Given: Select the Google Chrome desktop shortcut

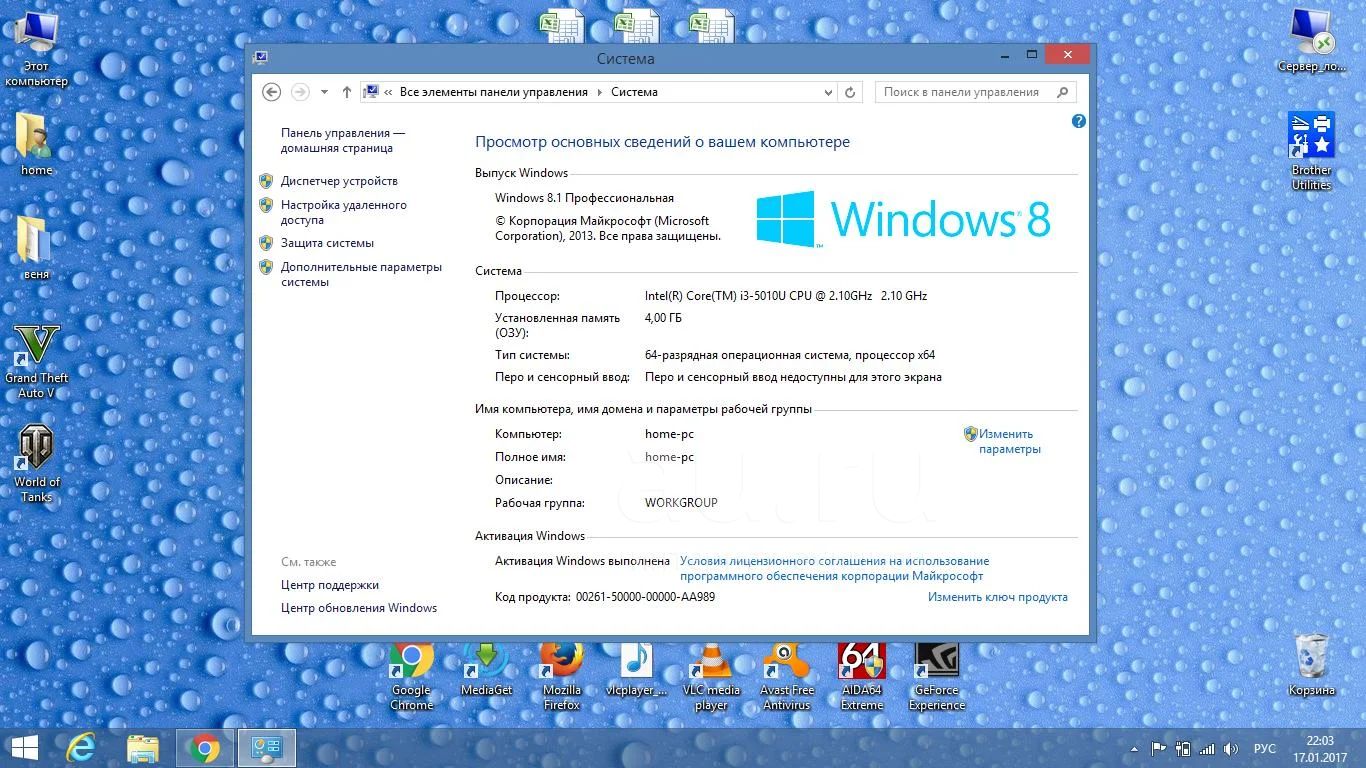Looking at the screenshot, I should click(411, 677).
